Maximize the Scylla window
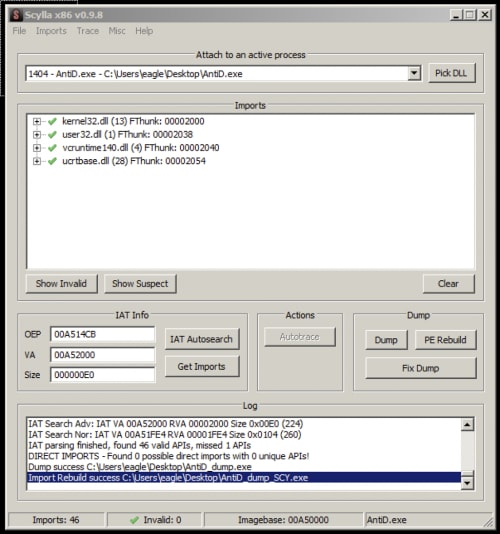This screenshot has width=500, height=534. pyautogui.click(x=470, y=15)
